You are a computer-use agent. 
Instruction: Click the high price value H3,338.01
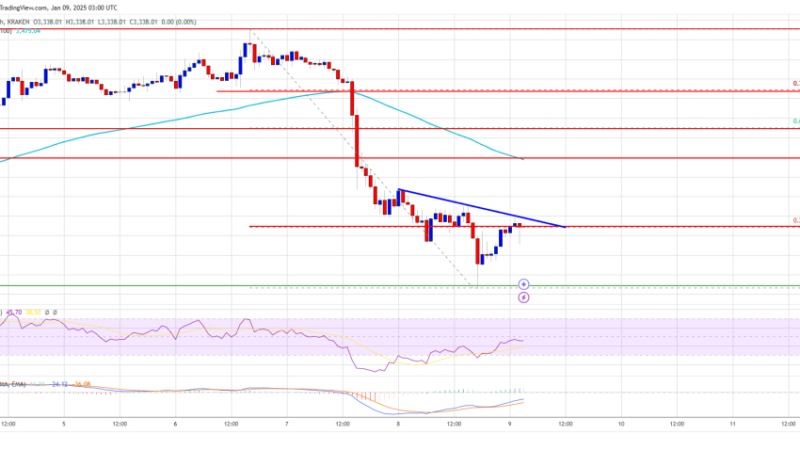coord(80,22)
